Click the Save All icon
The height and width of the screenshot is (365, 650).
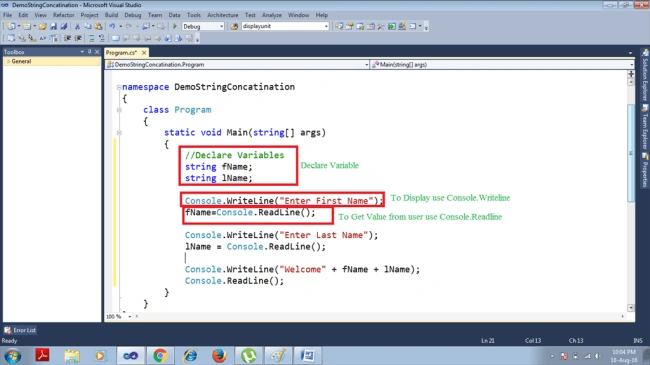tap(63, 26)
